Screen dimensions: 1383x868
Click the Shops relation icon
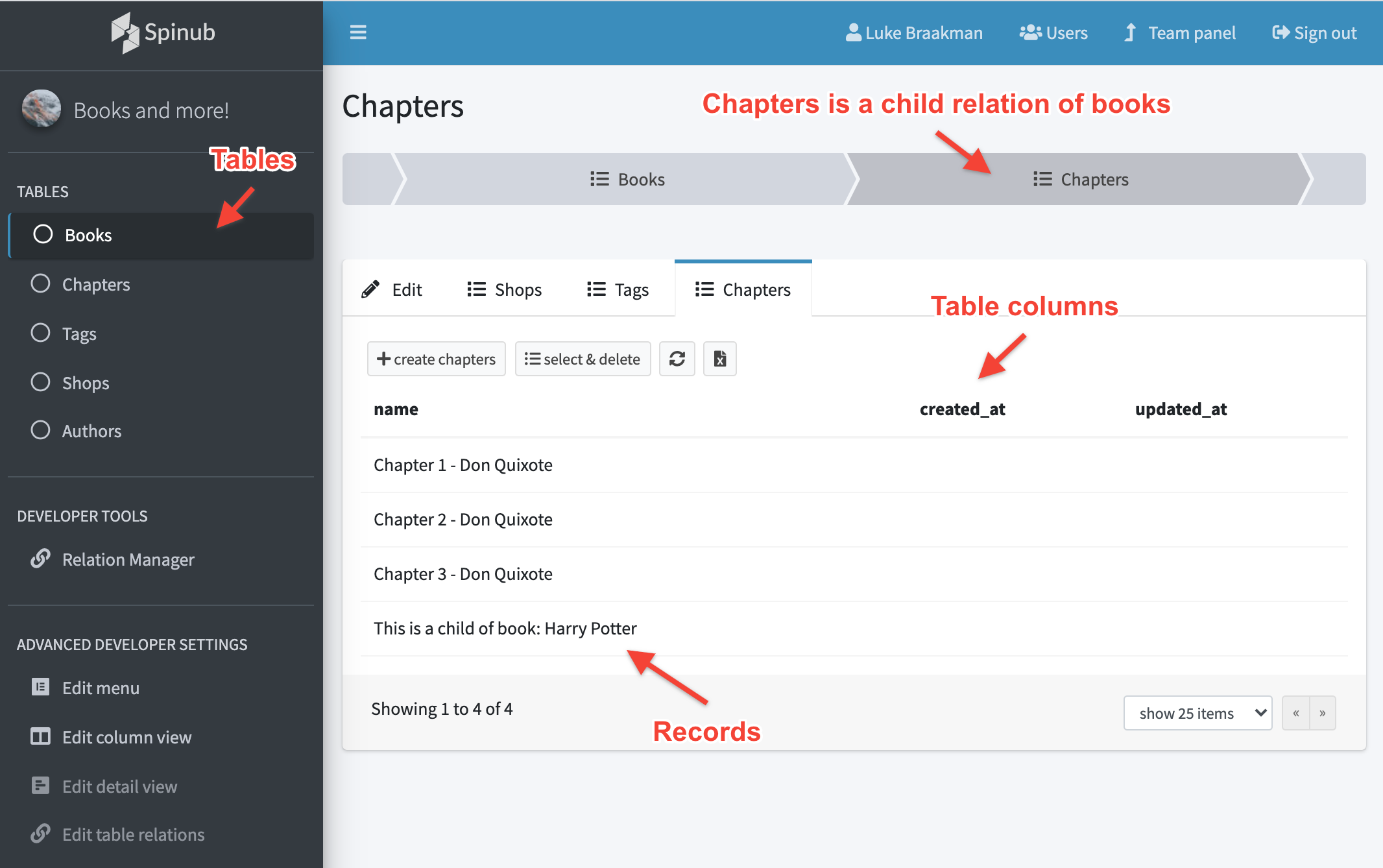pyautogui.click(x=475, y=289)
